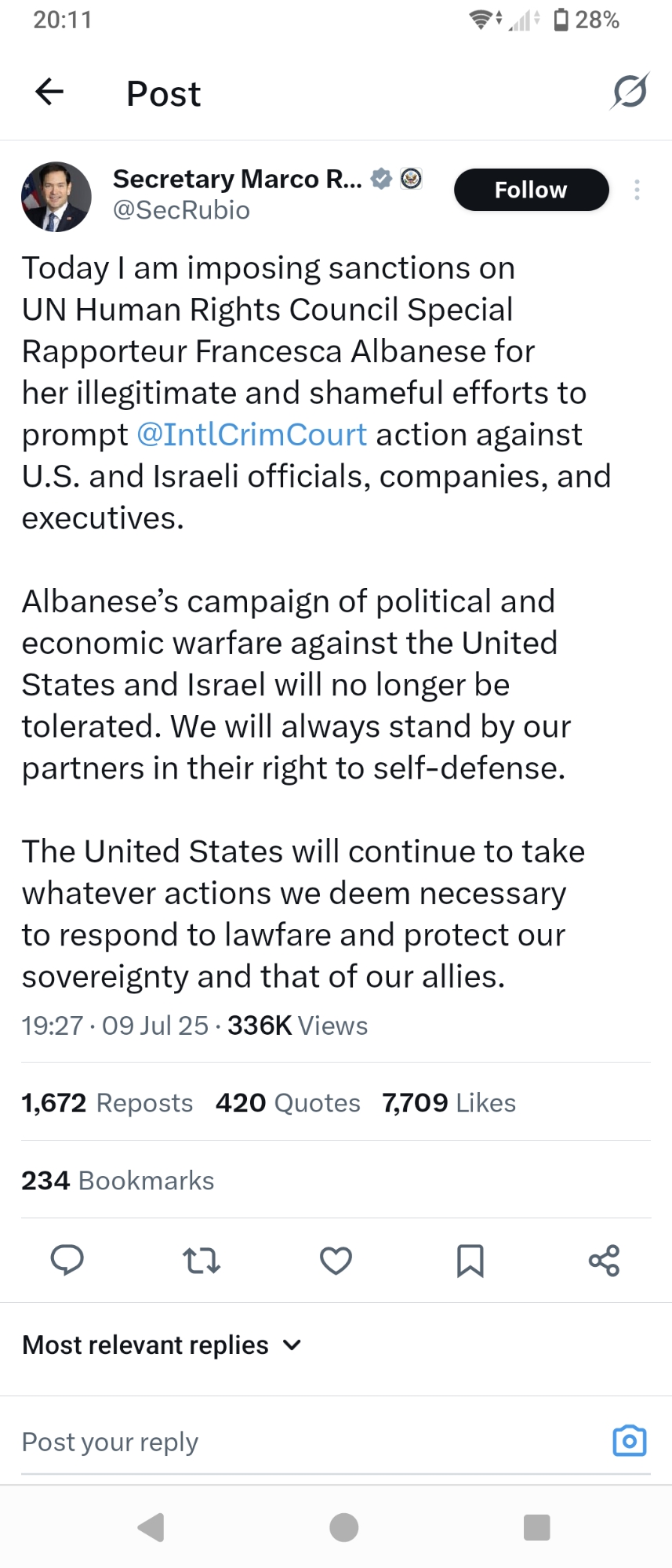Open the Grok icon at top right
The image size is (672, 1568).
[x=630, y=92]
